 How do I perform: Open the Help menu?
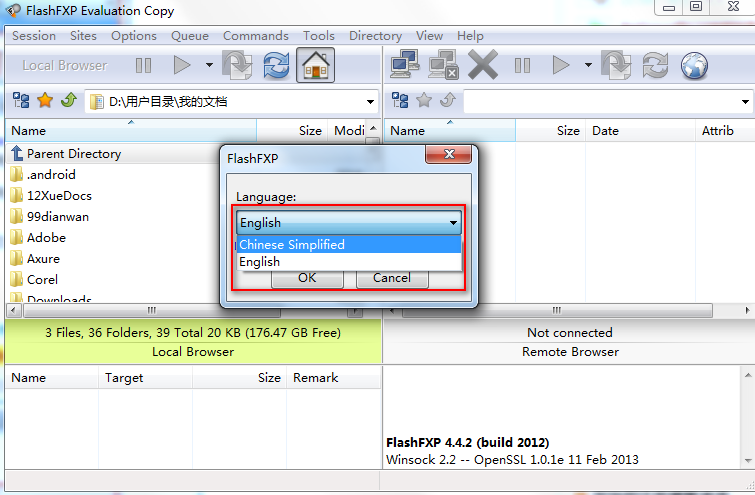tap(470, 36)
